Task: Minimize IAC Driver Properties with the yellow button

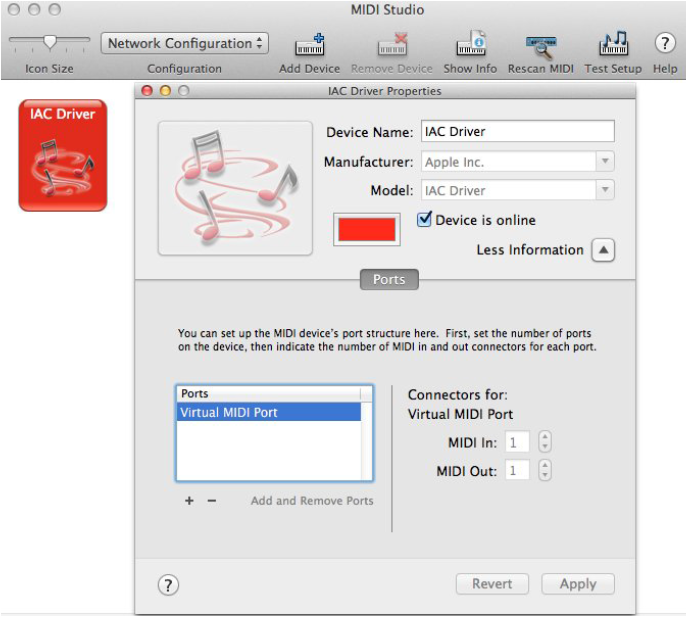Action: (165, 91)
